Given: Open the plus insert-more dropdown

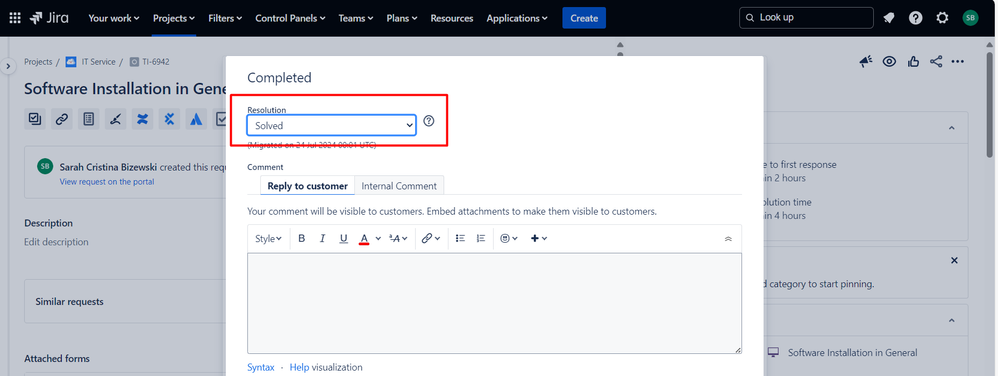Looking at the screenshot, I should coord(539,239).
